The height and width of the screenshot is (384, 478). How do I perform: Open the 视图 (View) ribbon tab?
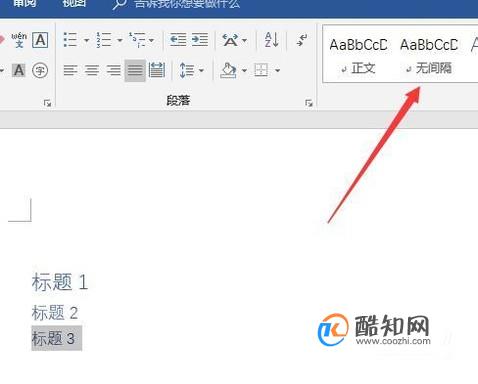tap(74, 4)
